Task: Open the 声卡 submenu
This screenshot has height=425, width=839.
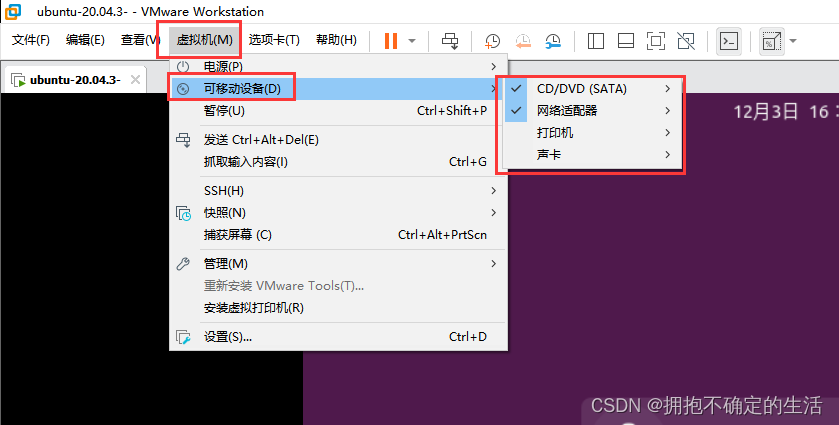Action: coord(592,155)
